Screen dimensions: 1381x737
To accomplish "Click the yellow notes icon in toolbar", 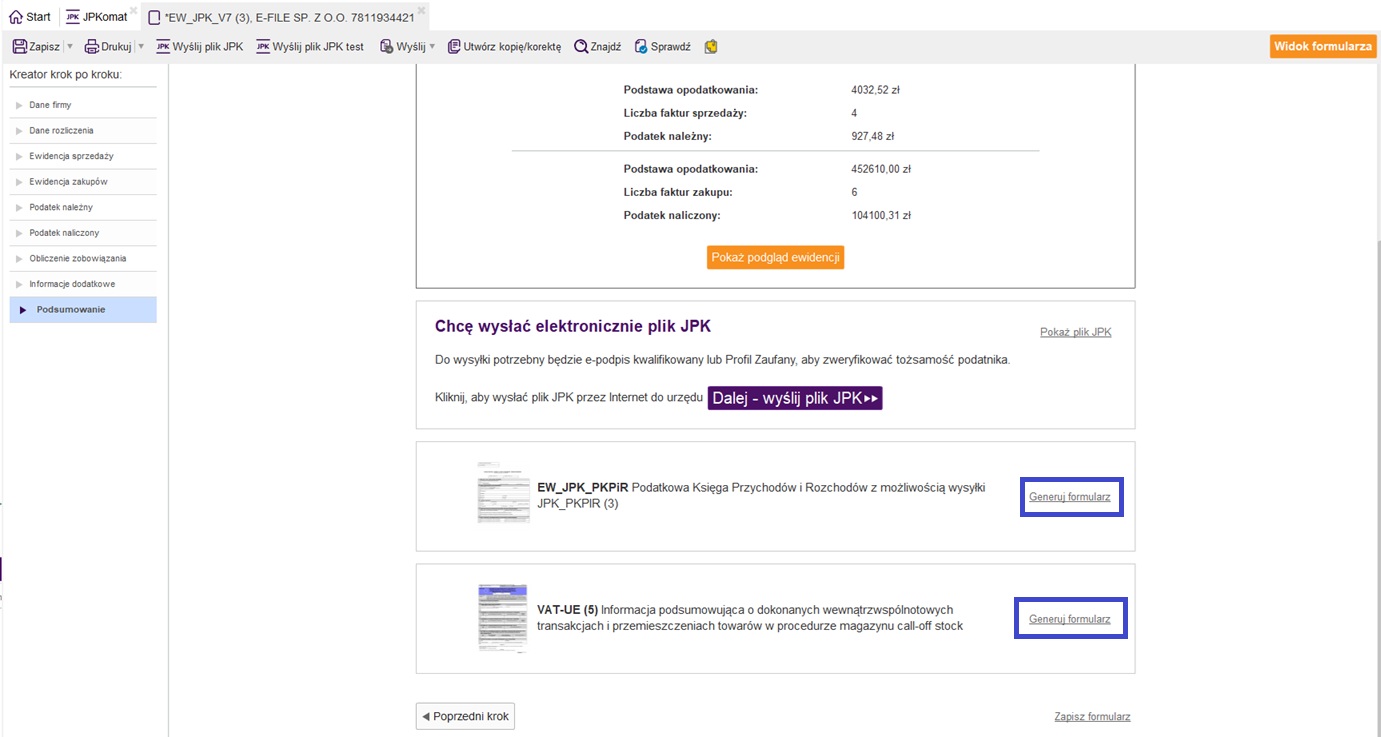I will tap(711, 47).
